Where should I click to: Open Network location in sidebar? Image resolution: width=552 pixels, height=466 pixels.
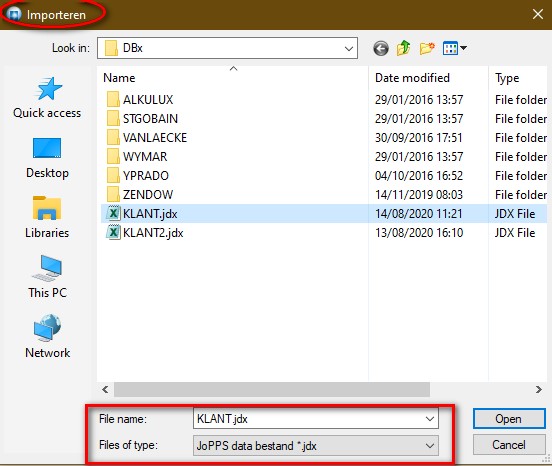click(x=47, y=336)
